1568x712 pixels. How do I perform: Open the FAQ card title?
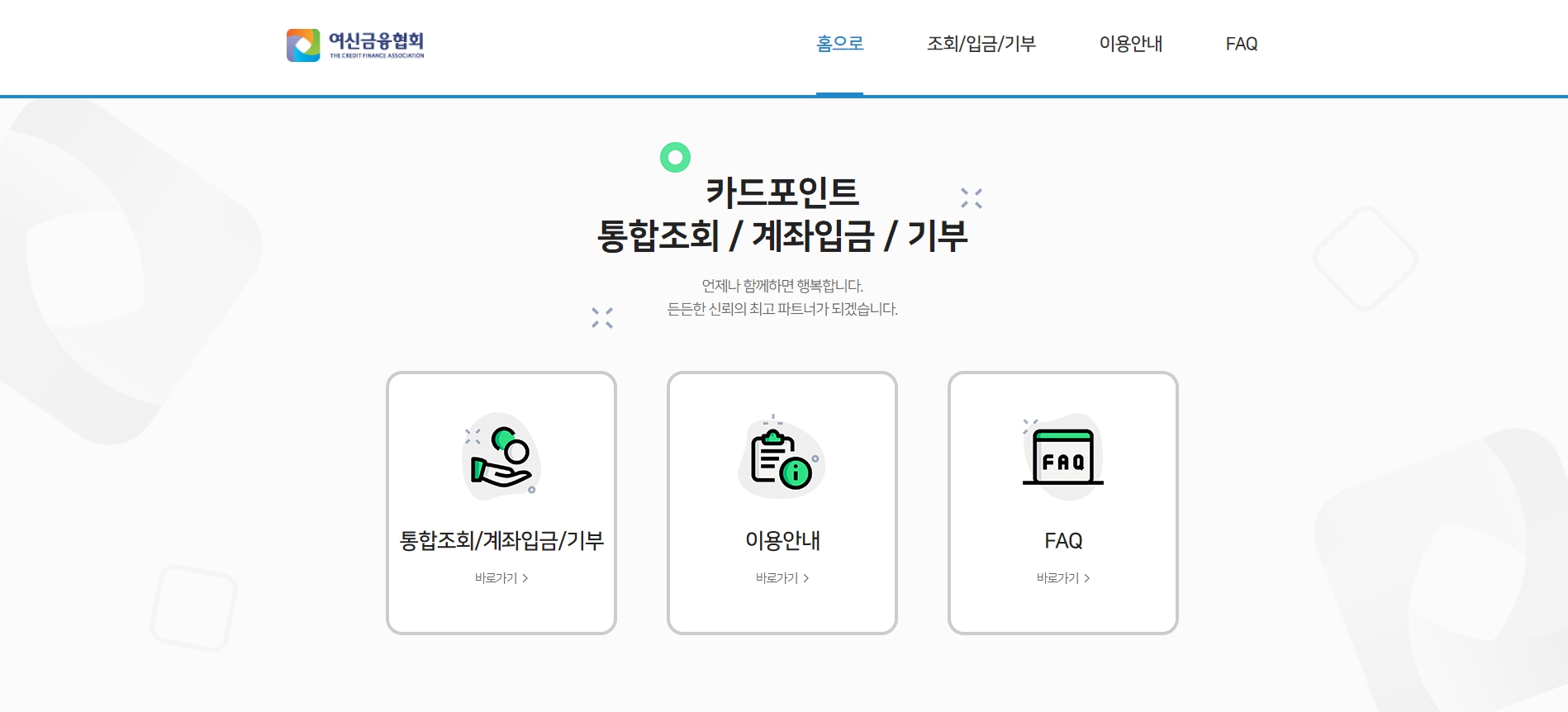click(1063, 541)
